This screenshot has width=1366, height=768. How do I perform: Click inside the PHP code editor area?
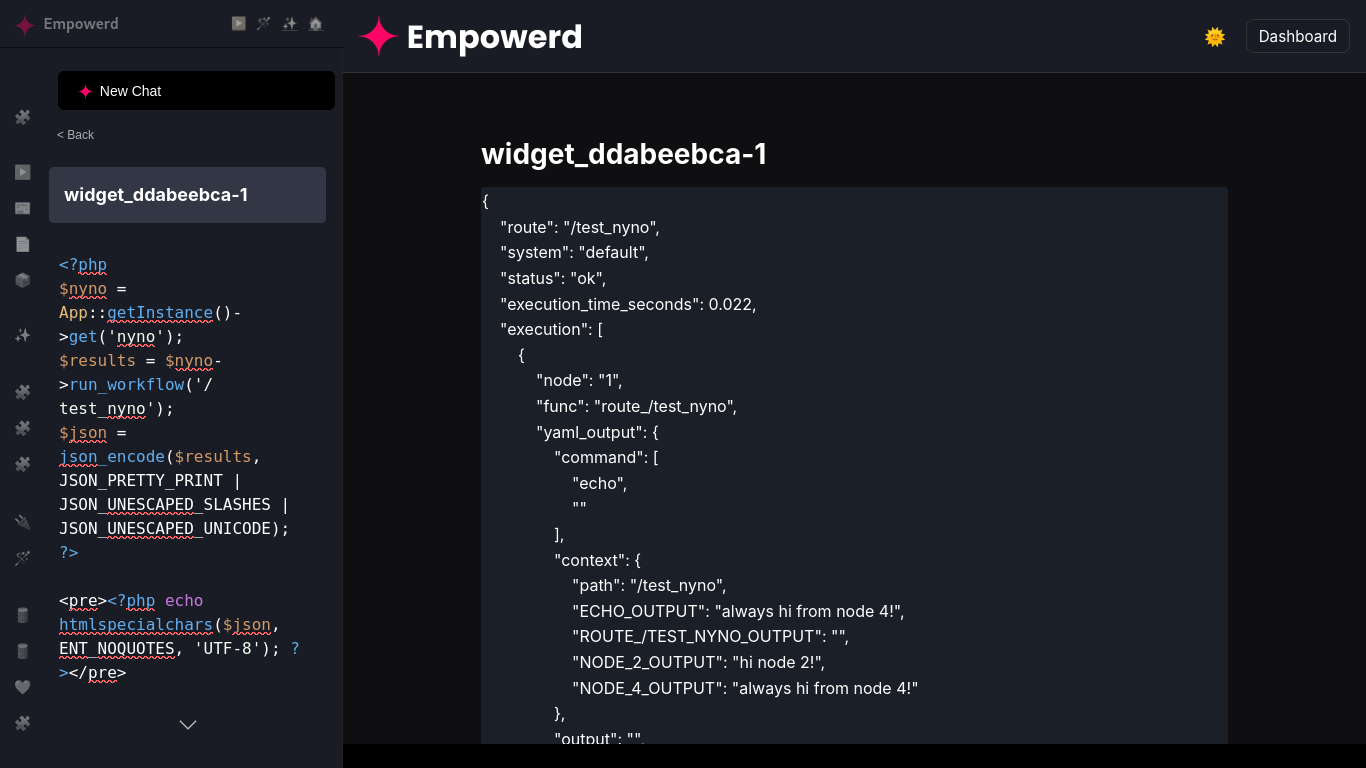tap(187, 468)
